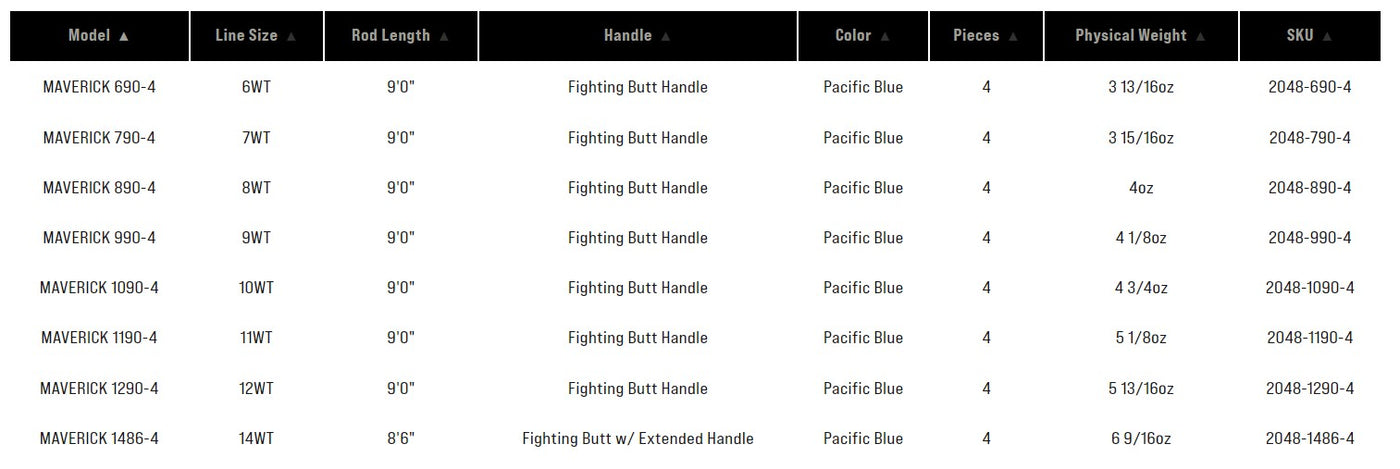Click the MAVERICK 1486-4 model name
The height and width of the screenshot is (469, 1400).
[99, 438]
